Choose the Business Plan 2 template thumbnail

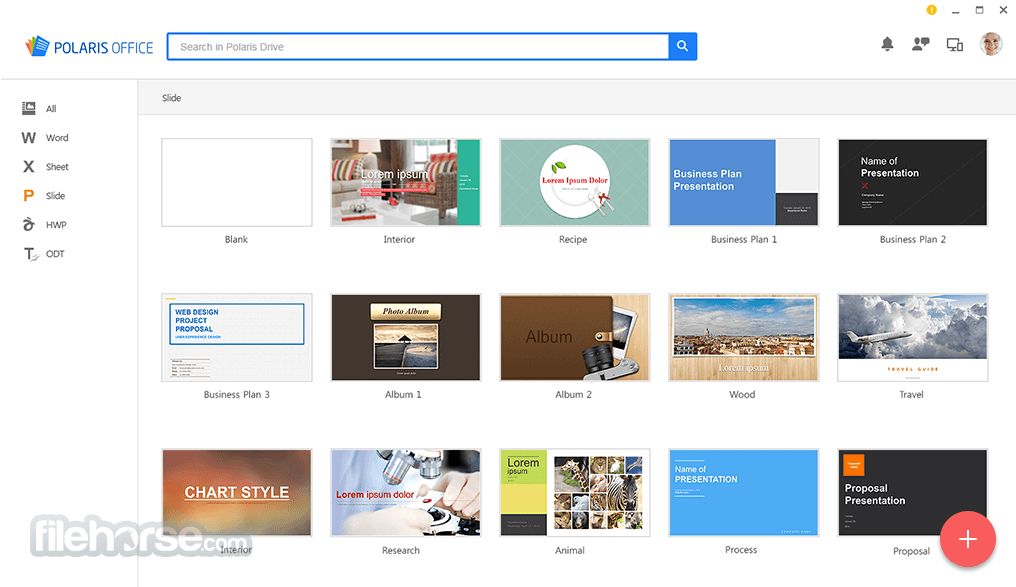(x=912, y=182)
